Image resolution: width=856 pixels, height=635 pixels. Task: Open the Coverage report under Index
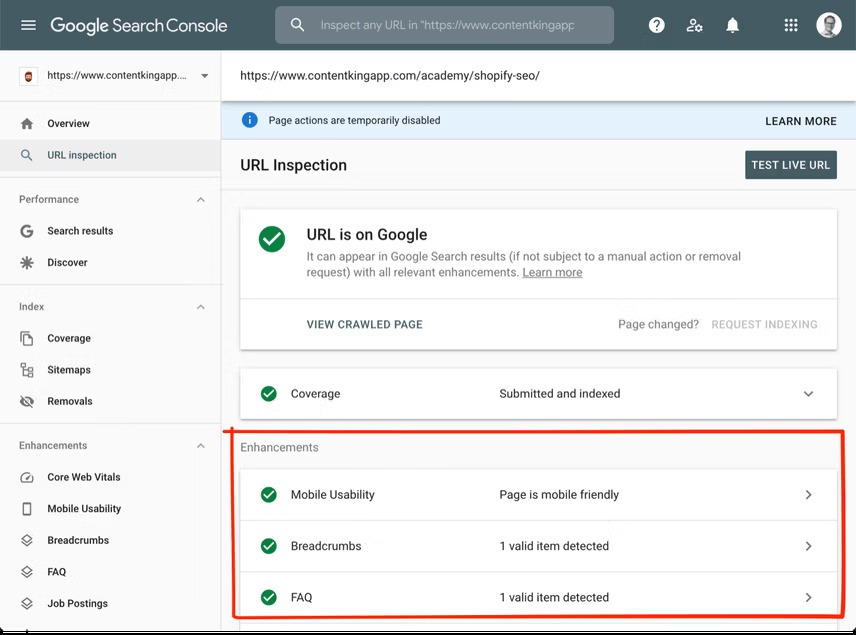pos(69,338)
